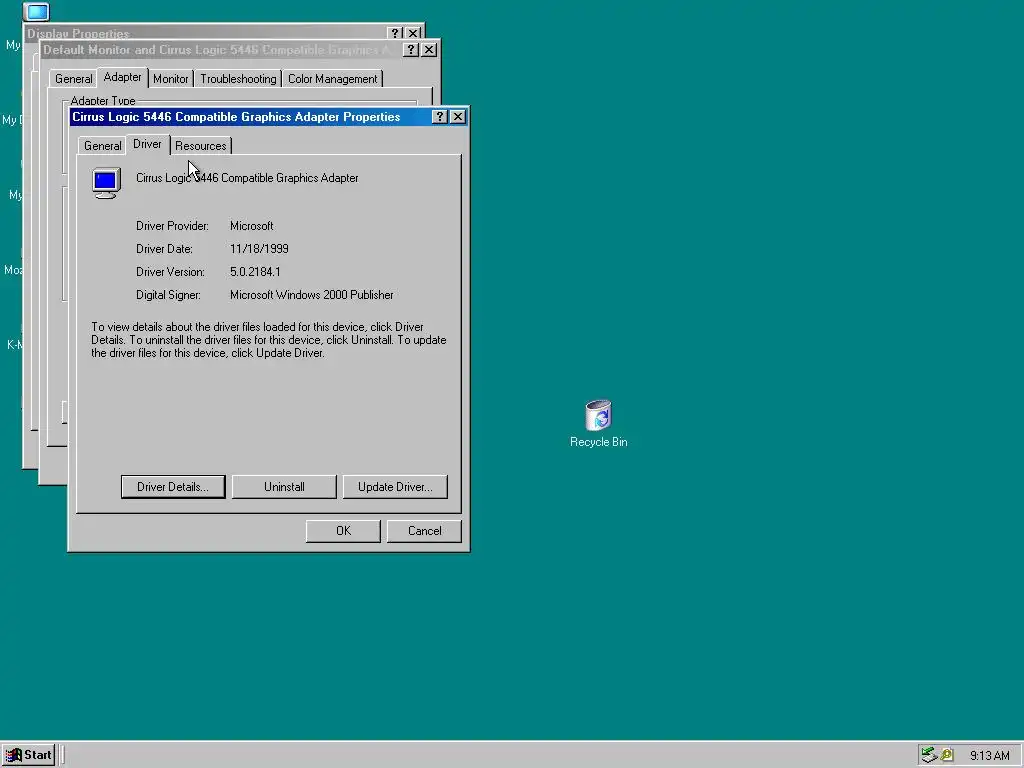Click the help question mark in Cirrus Logic dialog
The height and width of the screenshot is (768, 1024).
[x=440, y=117]
